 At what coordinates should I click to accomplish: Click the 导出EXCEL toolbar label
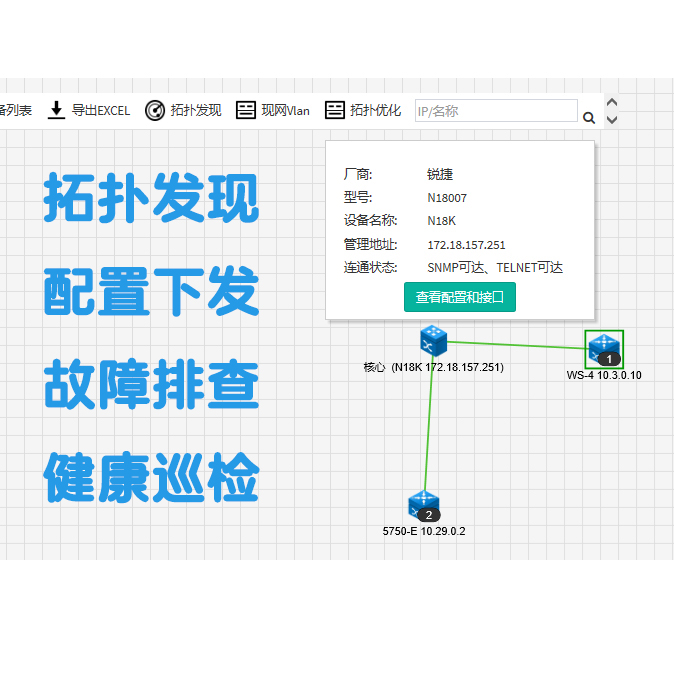point(101,111)
